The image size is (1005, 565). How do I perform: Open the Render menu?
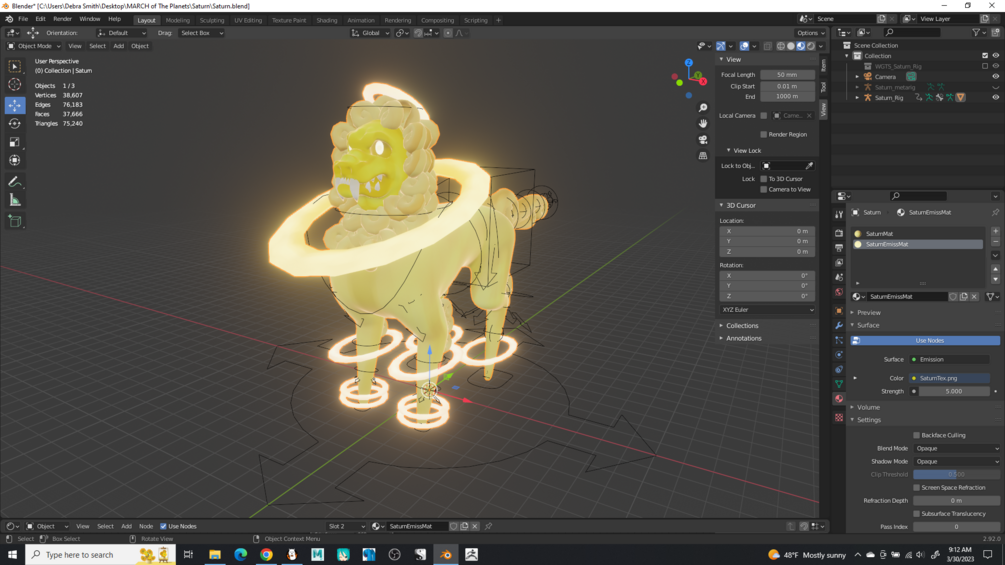click(62, 19)
